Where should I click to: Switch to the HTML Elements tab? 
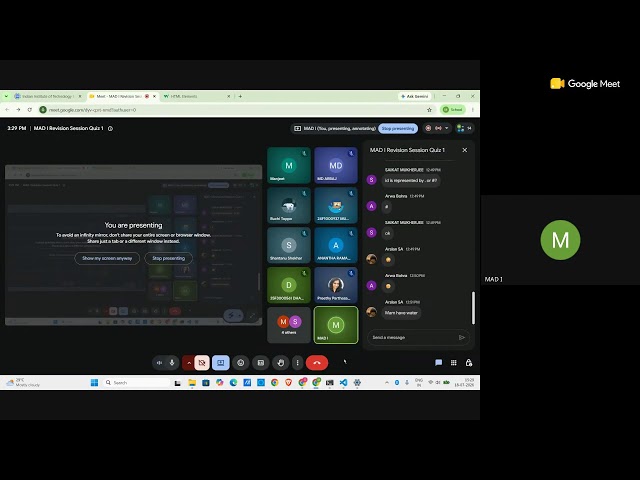(x=197, y=96)
